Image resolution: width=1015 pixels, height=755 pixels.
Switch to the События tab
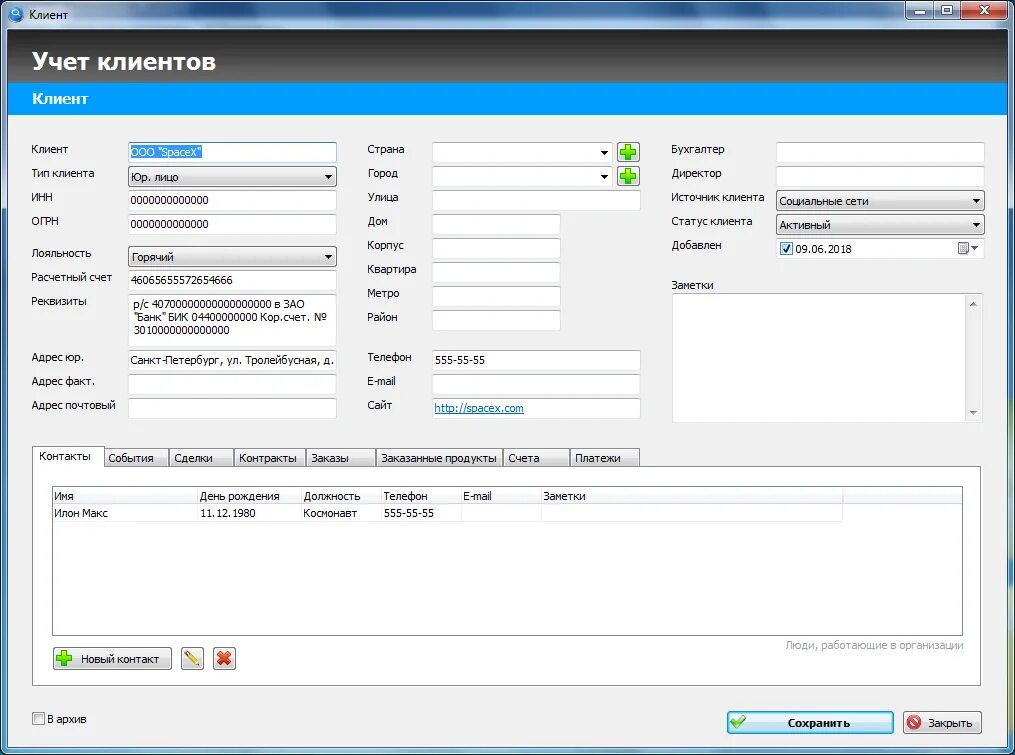click(x=136, y=458)
